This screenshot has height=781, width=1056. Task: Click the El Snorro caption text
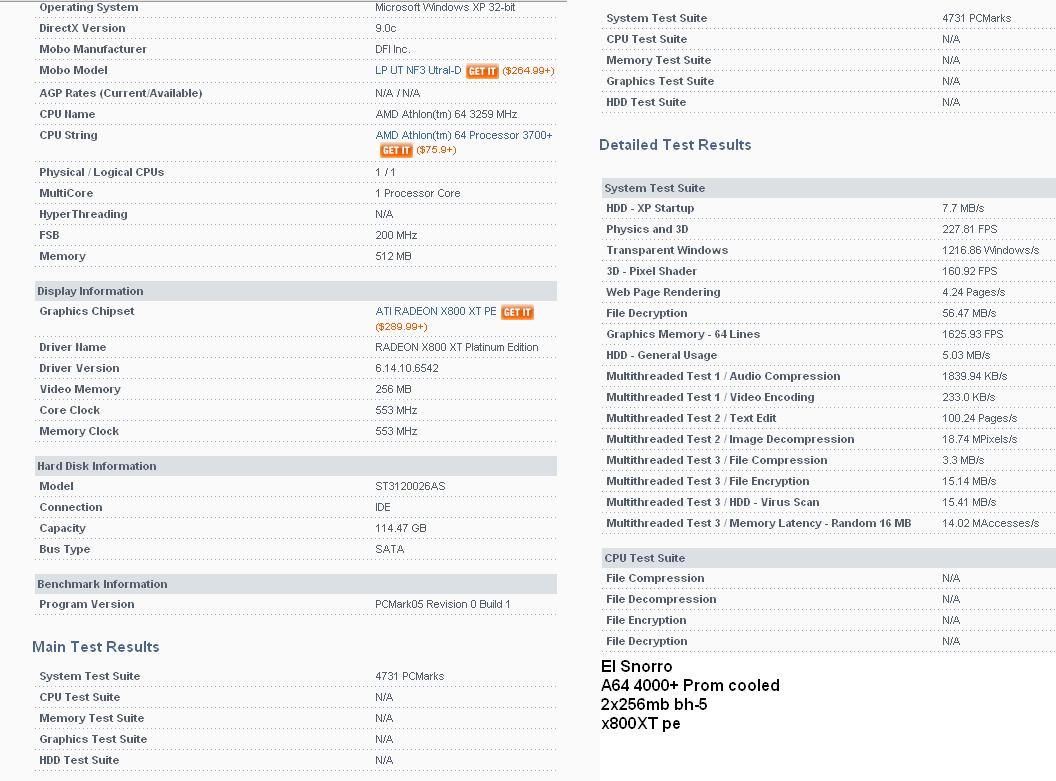point(636,667)
